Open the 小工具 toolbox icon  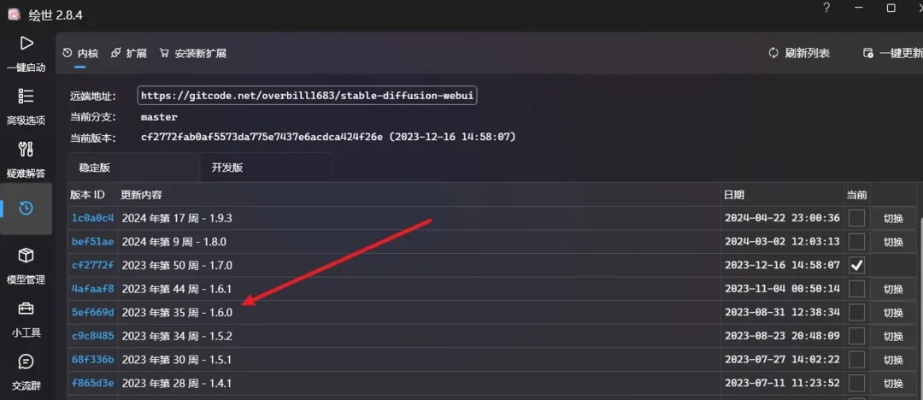[27, 310]
